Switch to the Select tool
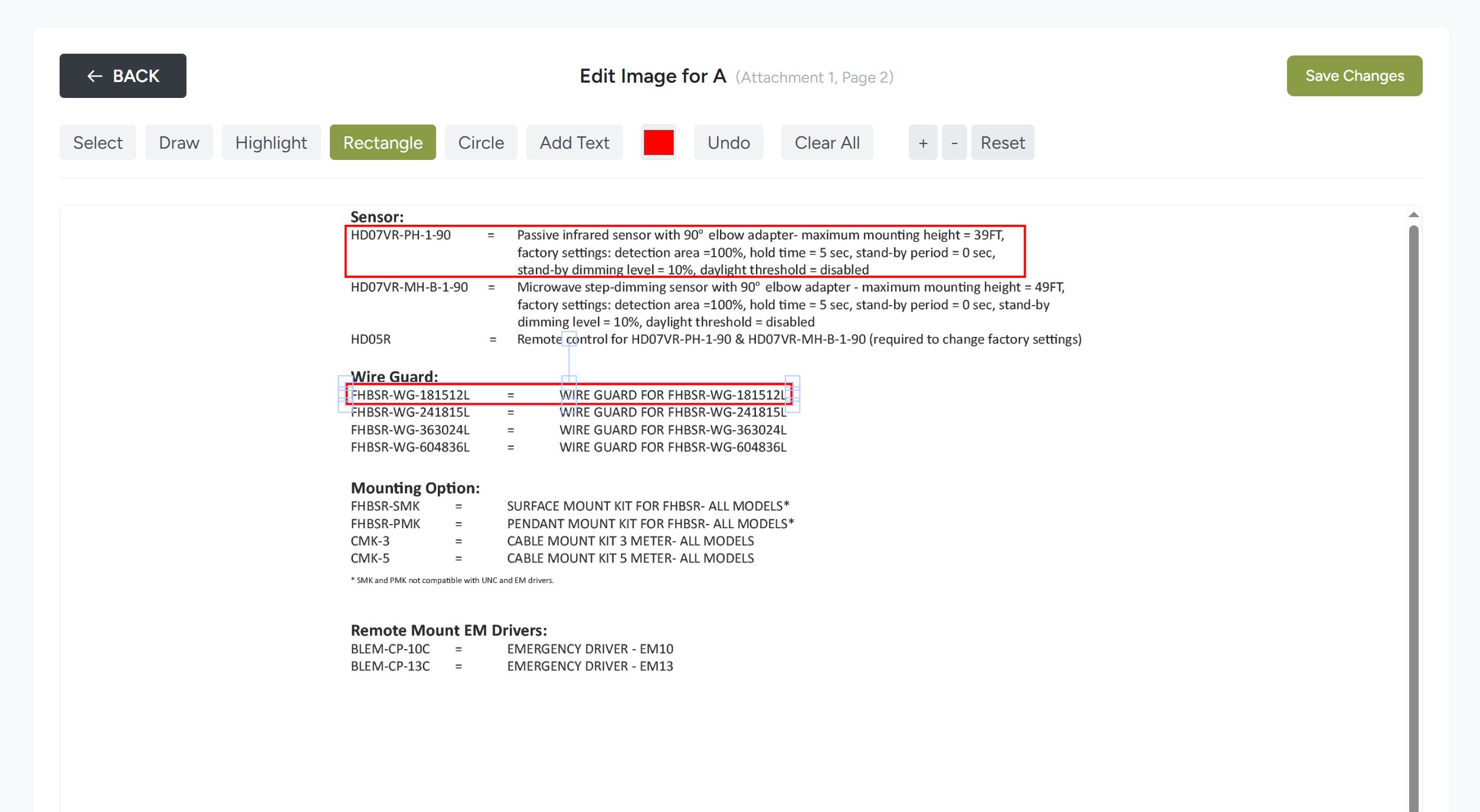1480x812 pixels. 97,142
